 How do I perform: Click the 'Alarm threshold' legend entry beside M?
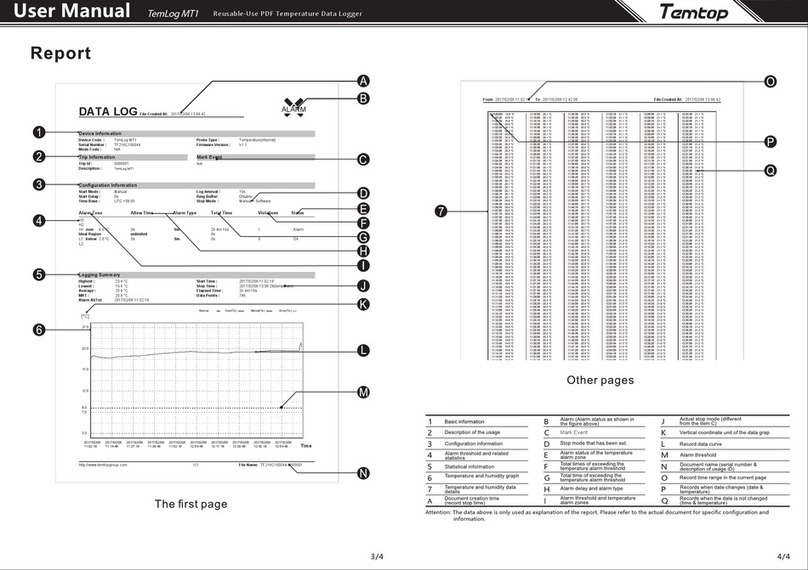point(698,455)
